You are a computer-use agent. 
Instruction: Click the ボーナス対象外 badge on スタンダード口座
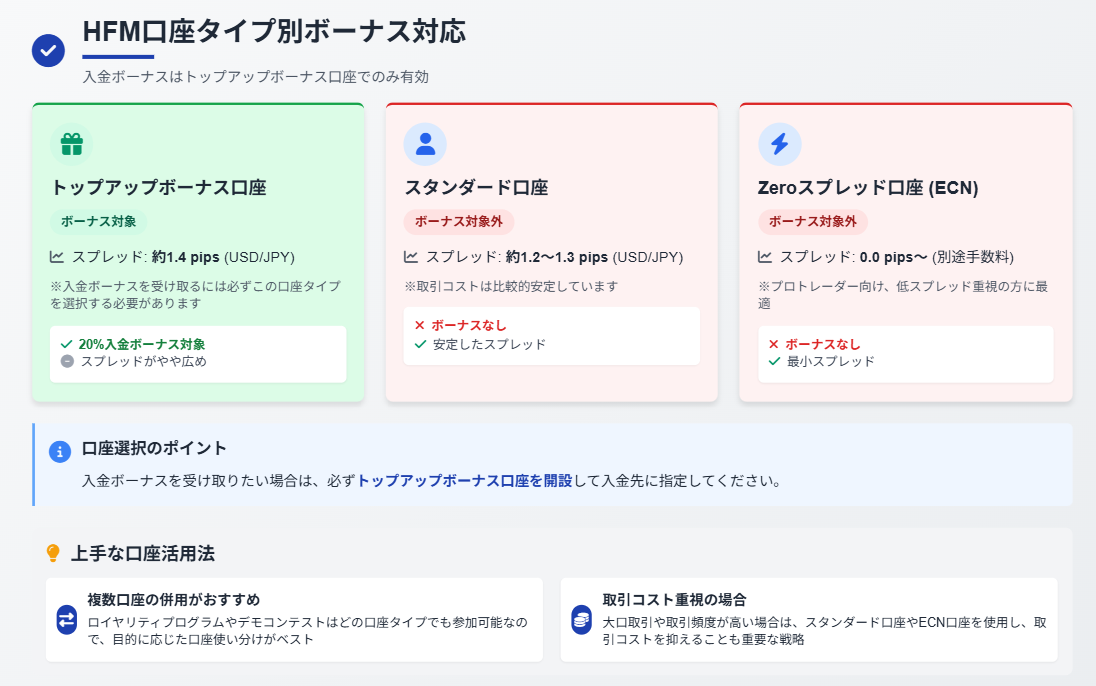point(459,222)
